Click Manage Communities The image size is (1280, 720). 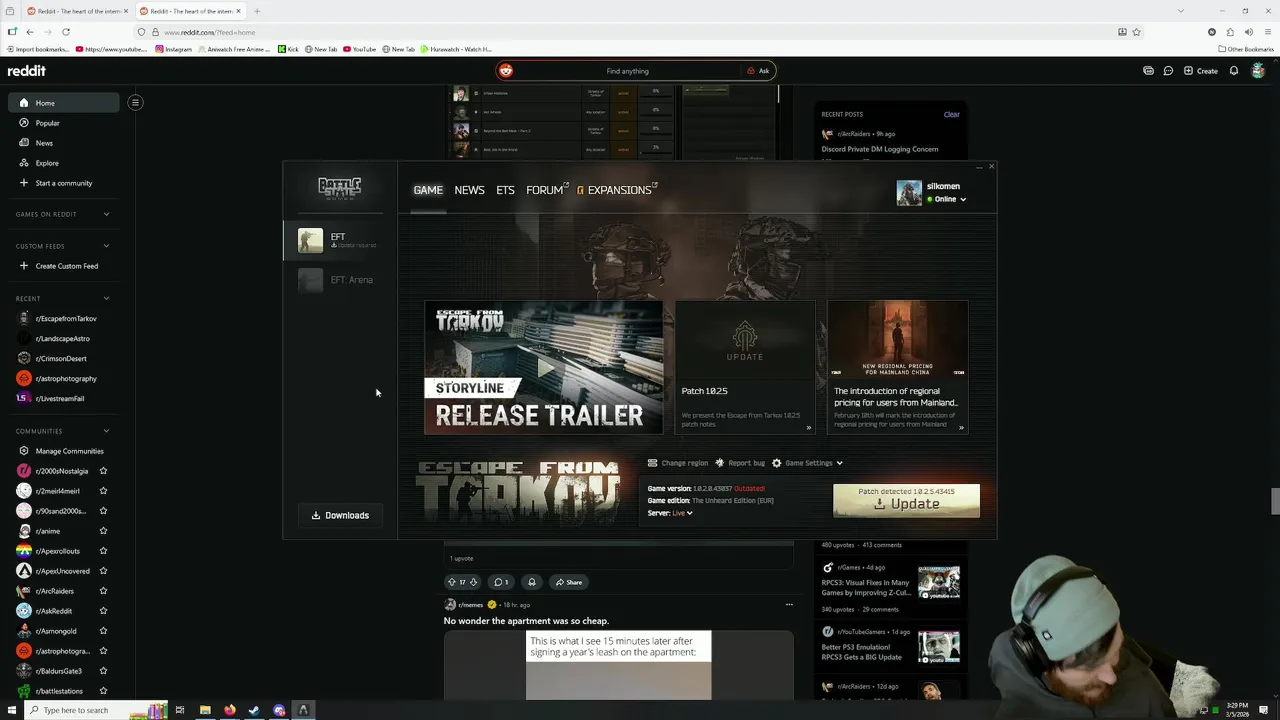[64, 451]
